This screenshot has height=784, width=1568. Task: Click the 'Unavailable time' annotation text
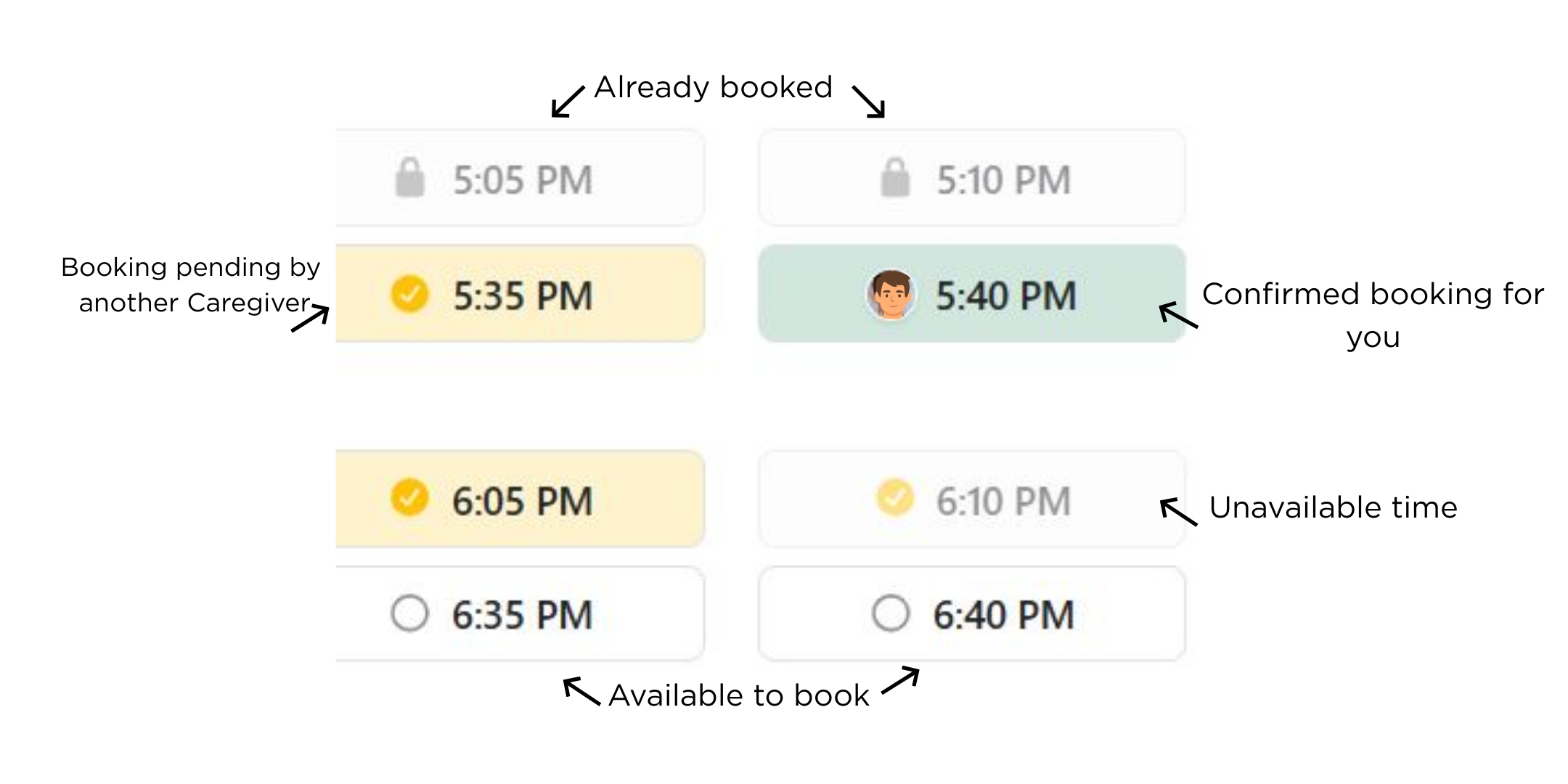(1333, 507)
